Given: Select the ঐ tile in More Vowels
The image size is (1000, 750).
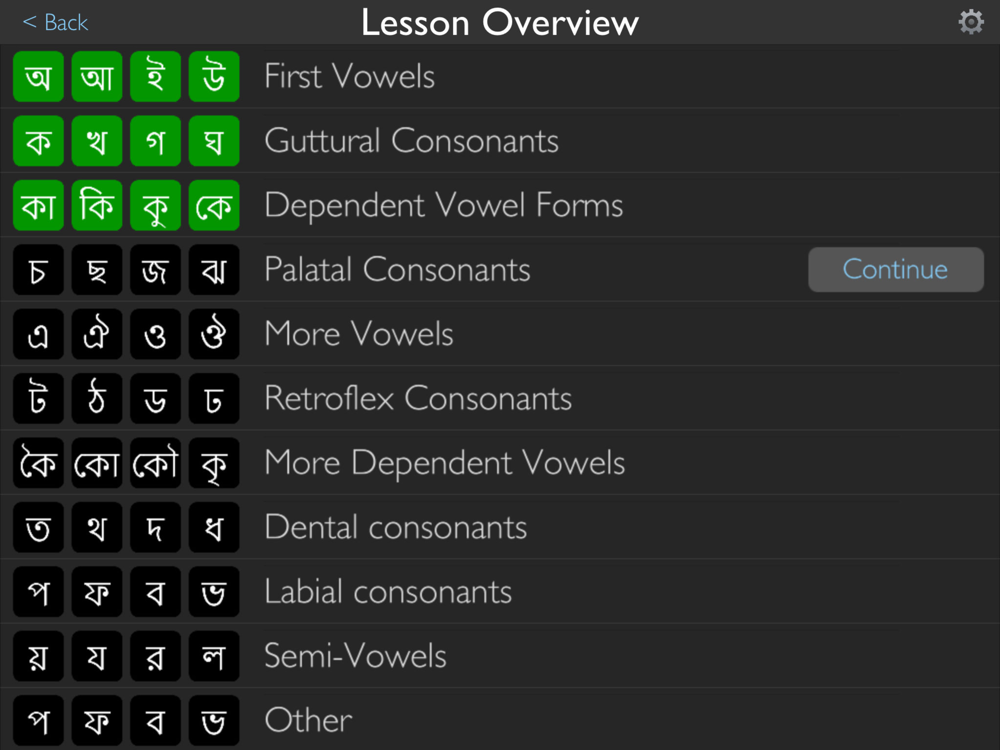Looking at the screenshot, I should click(97, 334).
